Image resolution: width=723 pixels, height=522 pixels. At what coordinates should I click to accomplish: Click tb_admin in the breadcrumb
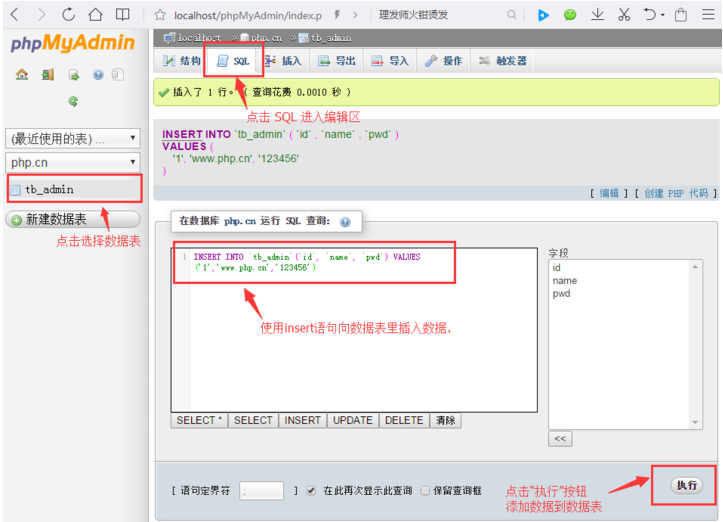click(331, 38)
